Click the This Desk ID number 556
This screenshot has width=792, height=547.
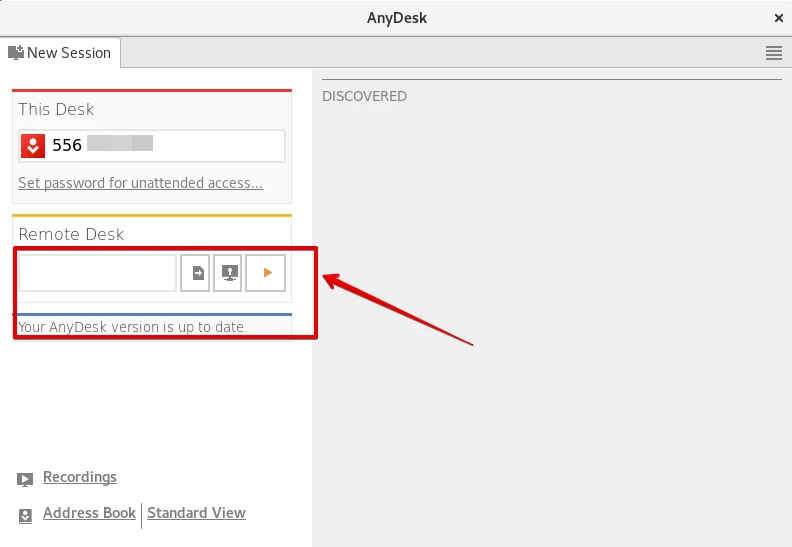coord(67,145)
